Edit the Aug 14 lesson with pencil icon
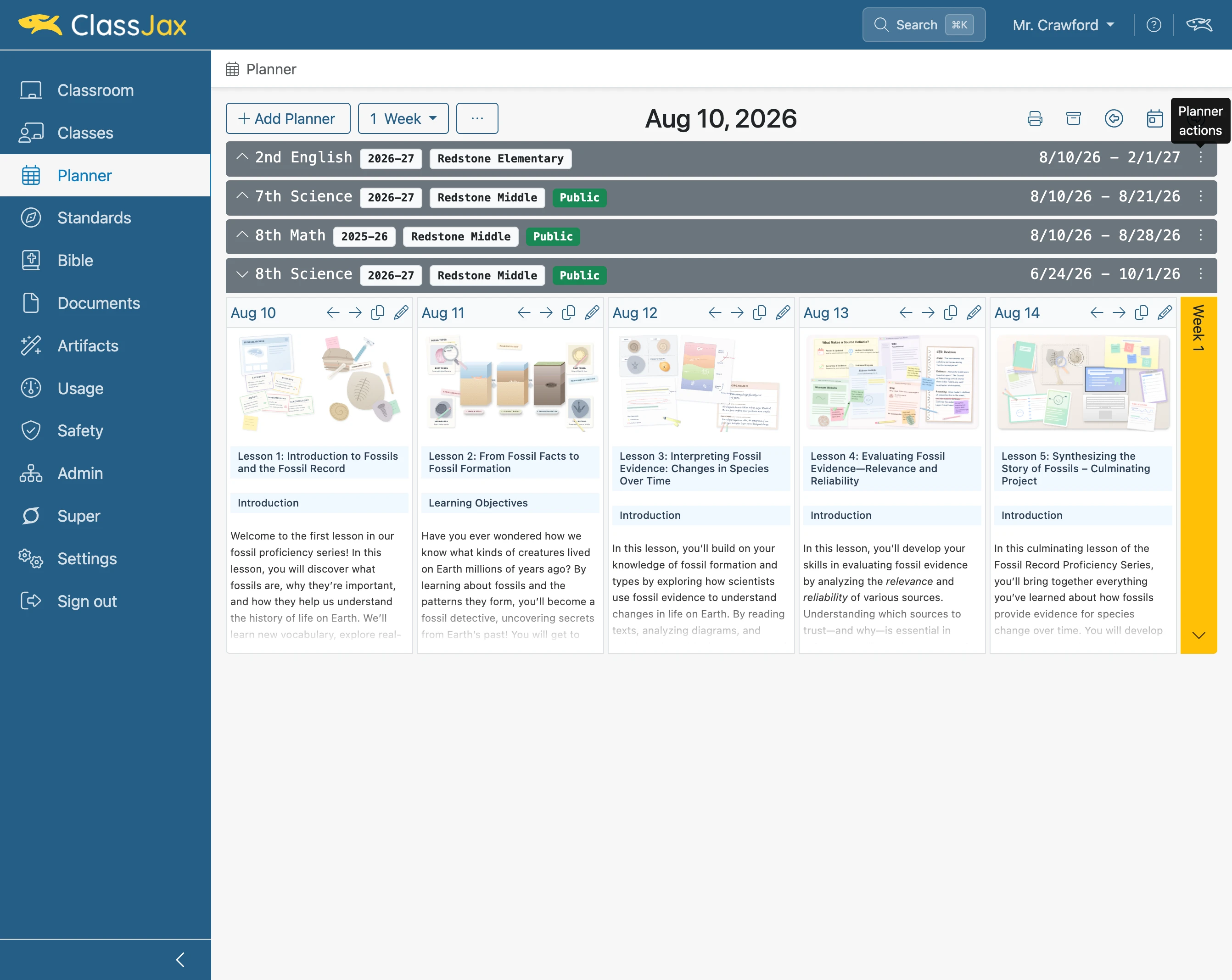The width and height of the screenshot is (1232, 980). (1165, 313)
